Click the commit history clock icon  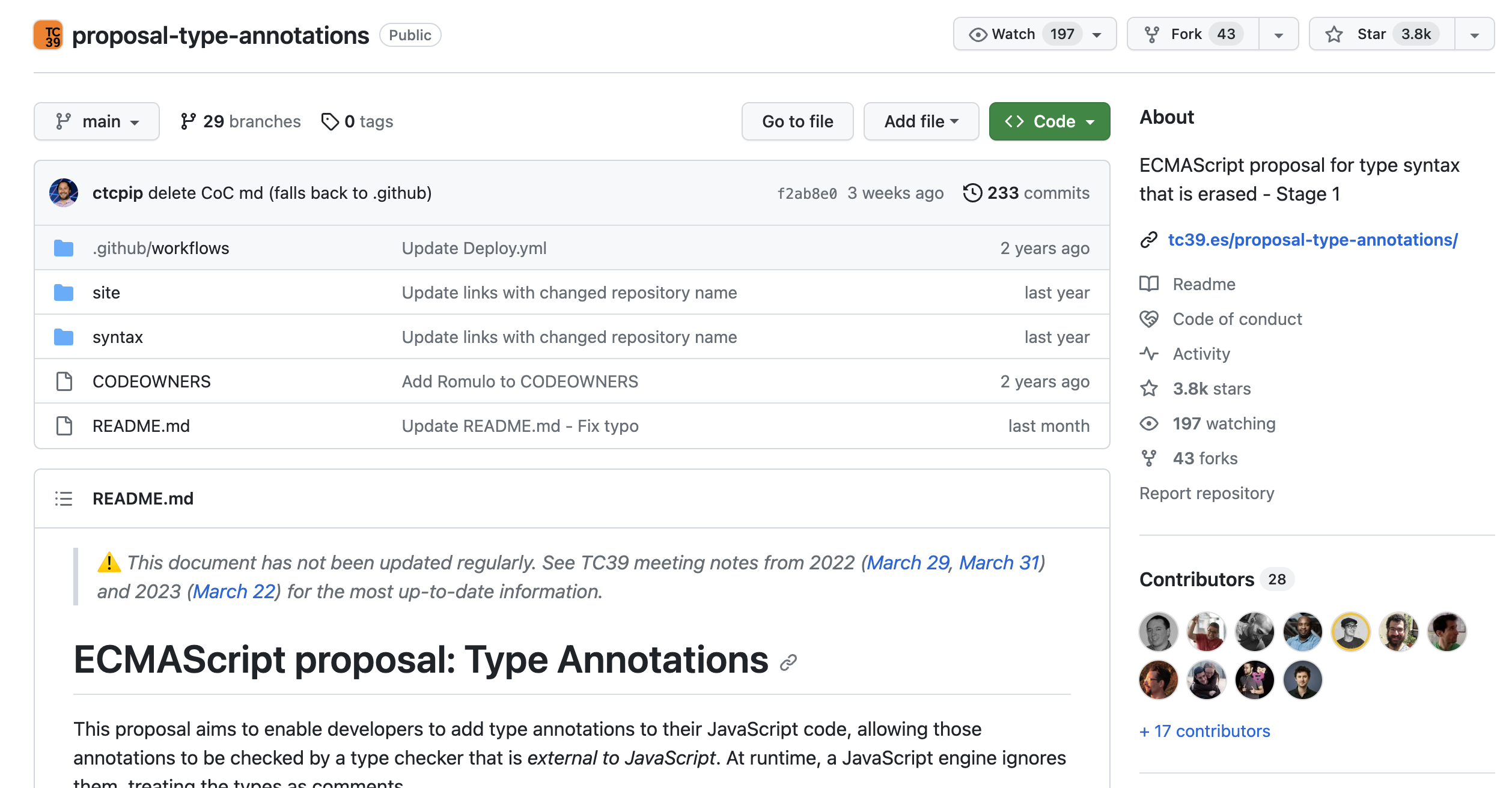[x=972, y=193]
